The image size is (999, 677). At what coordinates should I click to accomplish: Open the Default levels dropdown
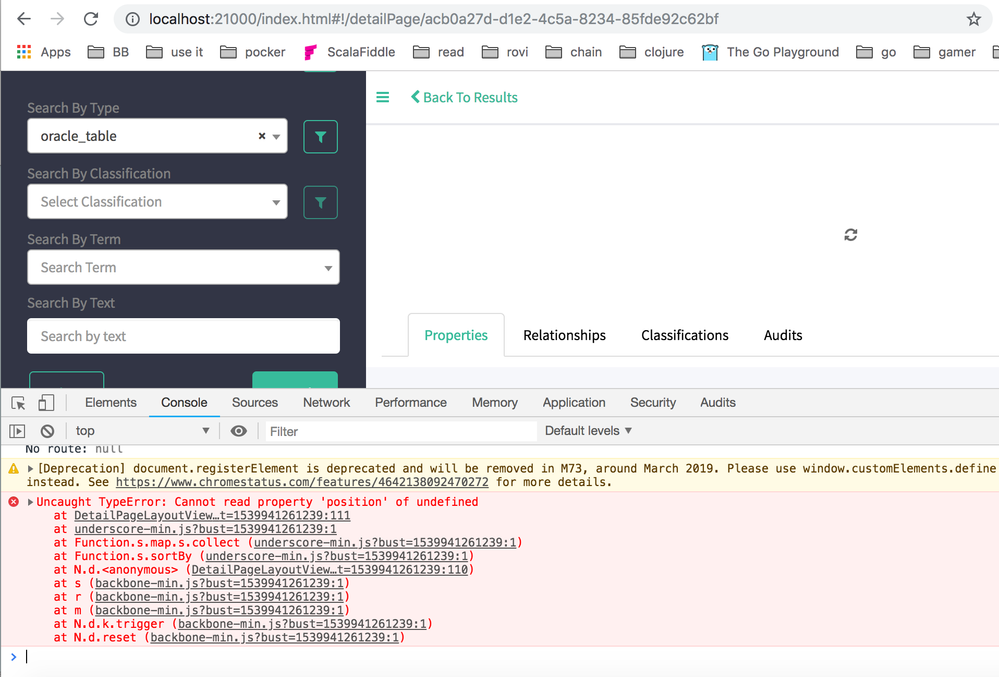pyautogui.click(x=587, y=430)
